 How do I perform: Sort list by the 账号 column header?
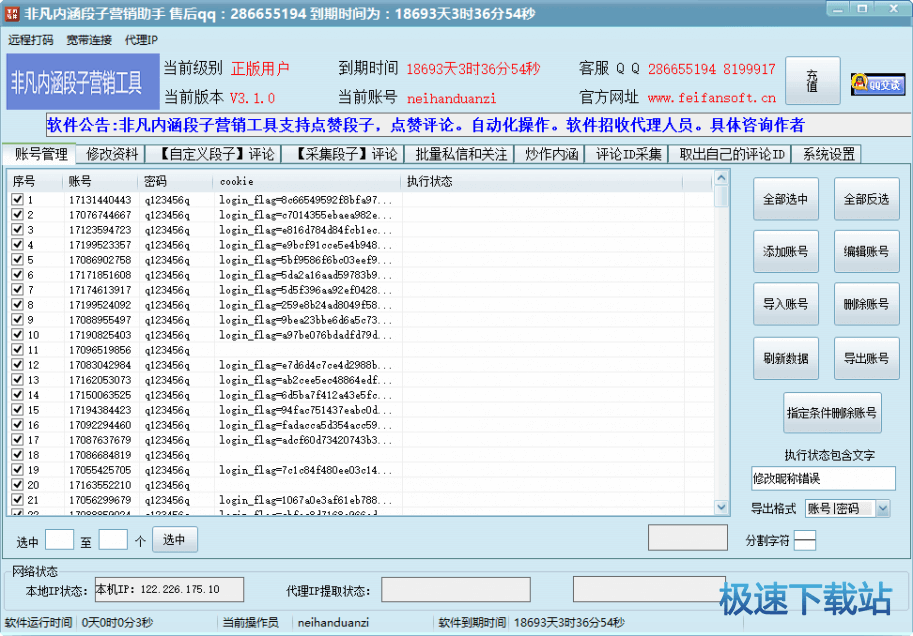[100, 181]
